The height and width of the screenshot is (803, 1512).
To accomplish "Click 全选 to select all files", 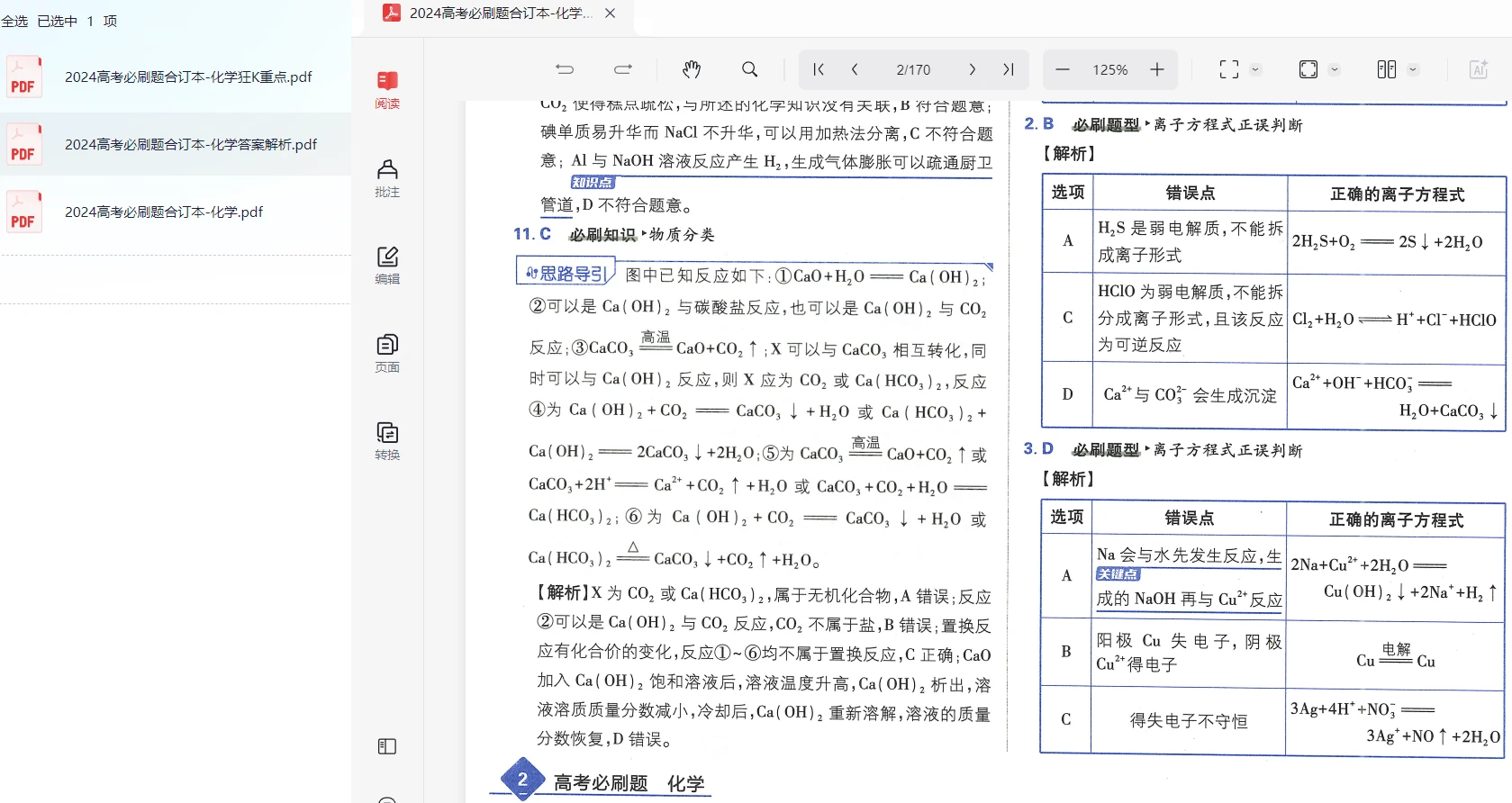I will (x=14, y=21).
